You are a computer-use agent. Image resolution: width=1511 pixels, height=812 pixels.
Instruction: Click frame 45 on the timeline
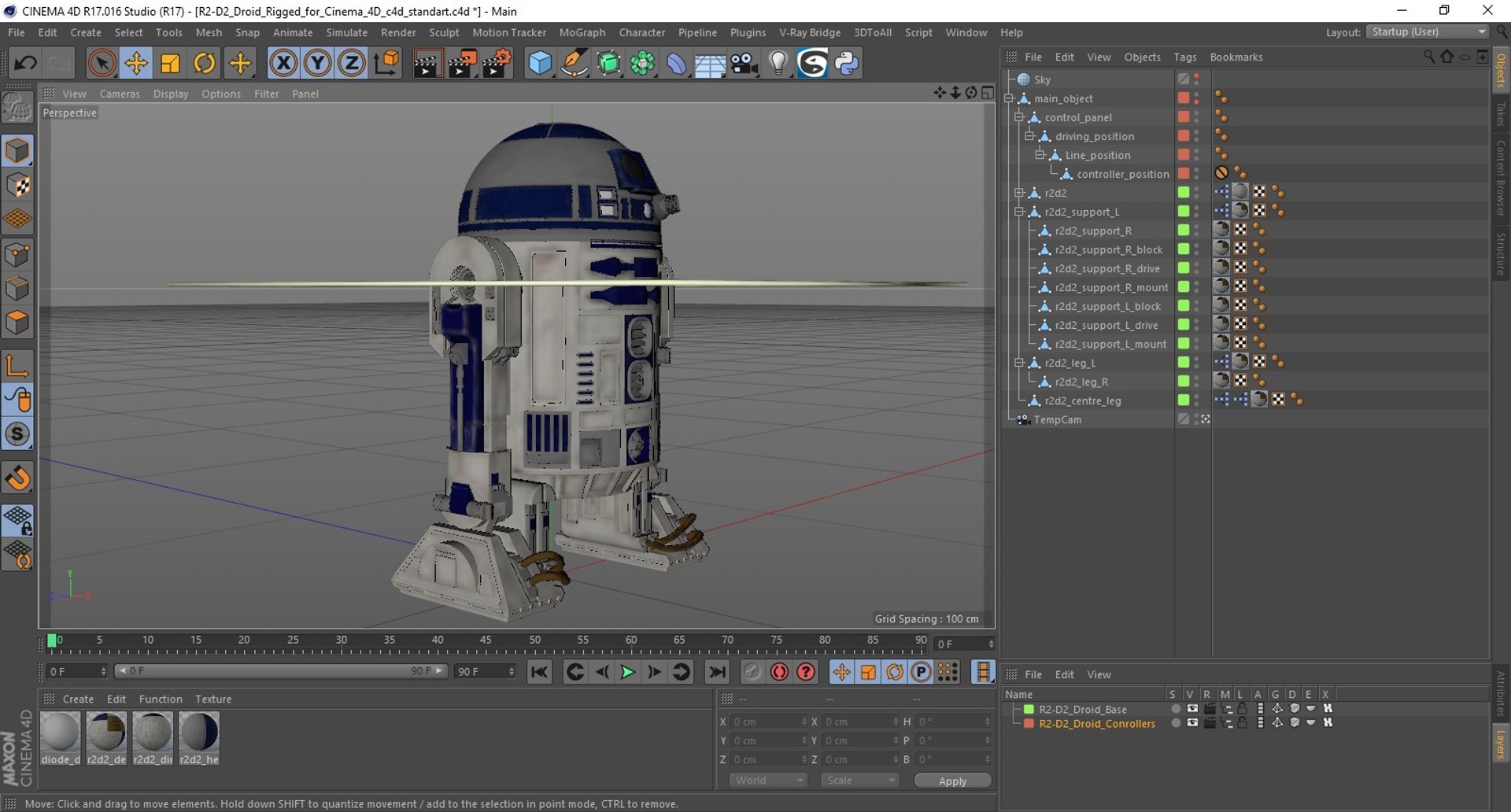click(x=486, y=641)
